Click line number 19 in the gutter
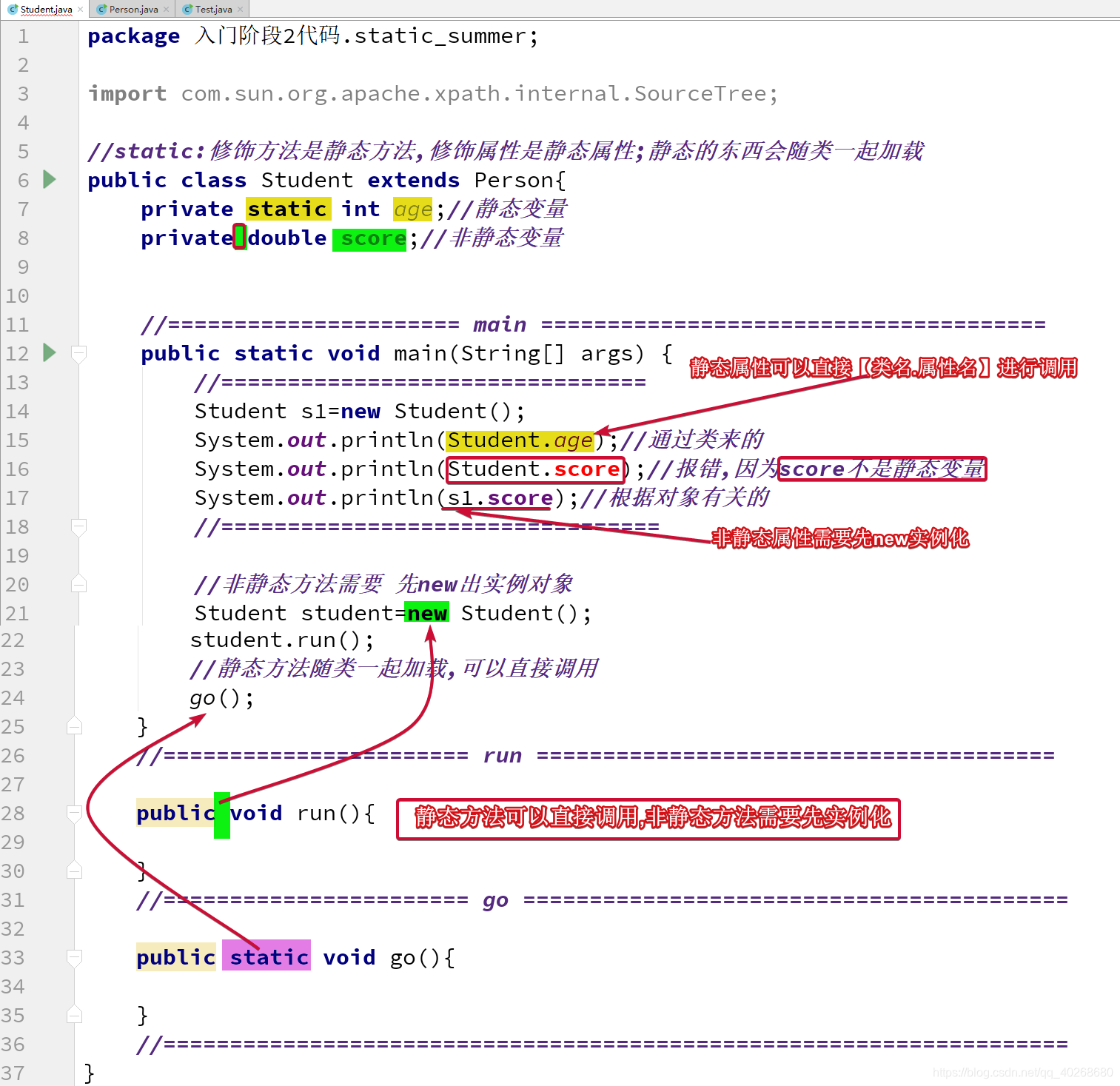Image resolution: width=1120 pixels, height=1086 pixels. pyautogui.click(x=17, y=556)
